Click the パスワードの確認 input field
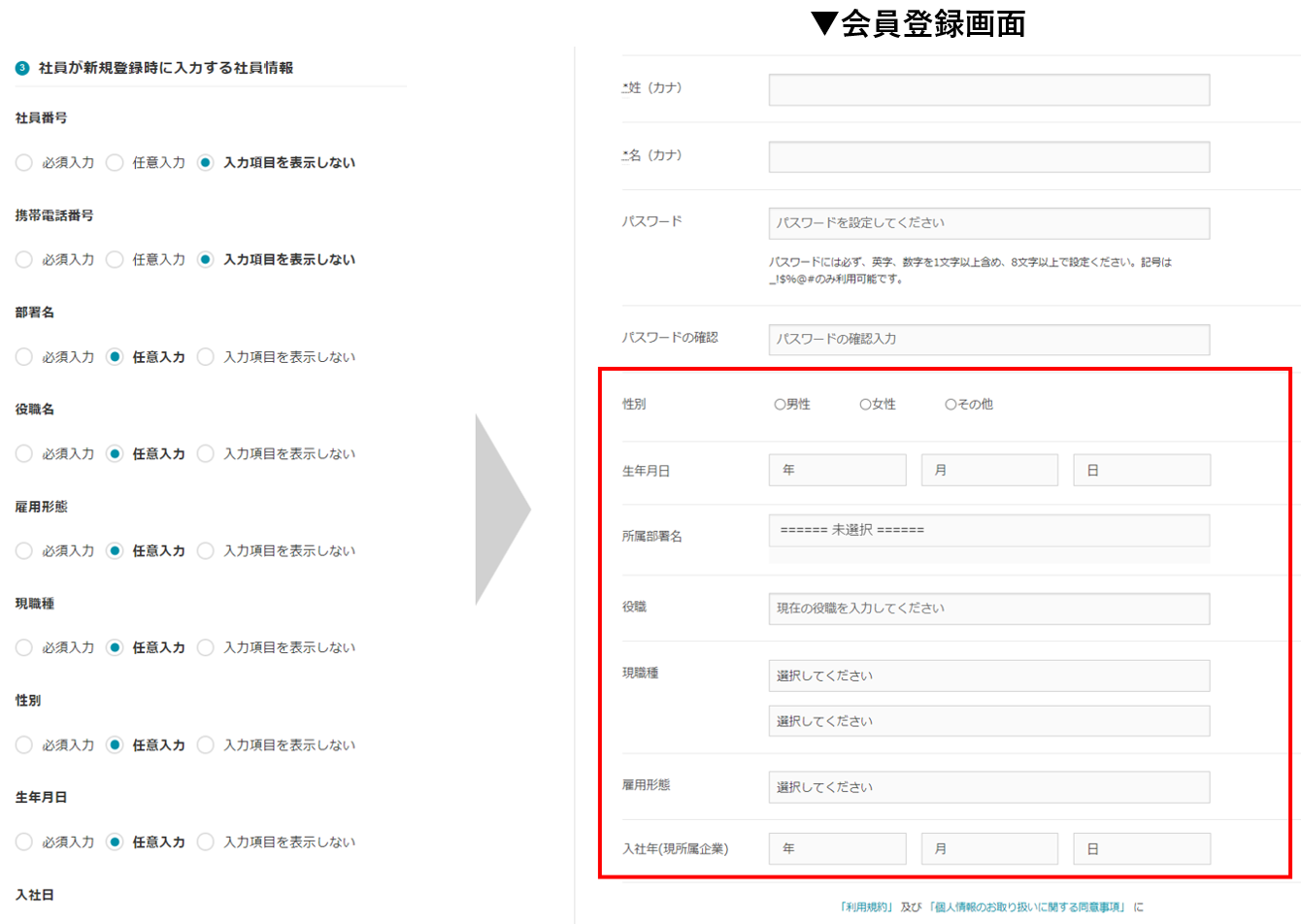1301x924 pixels. pyautogui.click(x=988, y=340)
